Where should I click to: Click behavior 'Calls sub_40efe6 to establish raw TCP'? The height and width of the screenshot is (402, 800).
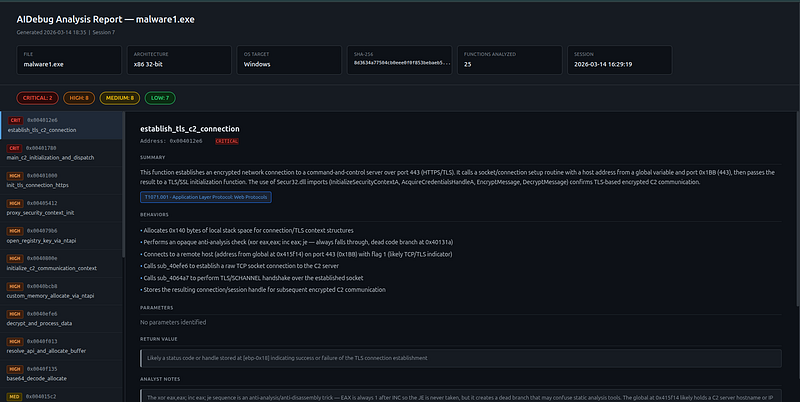coord(239,266)
